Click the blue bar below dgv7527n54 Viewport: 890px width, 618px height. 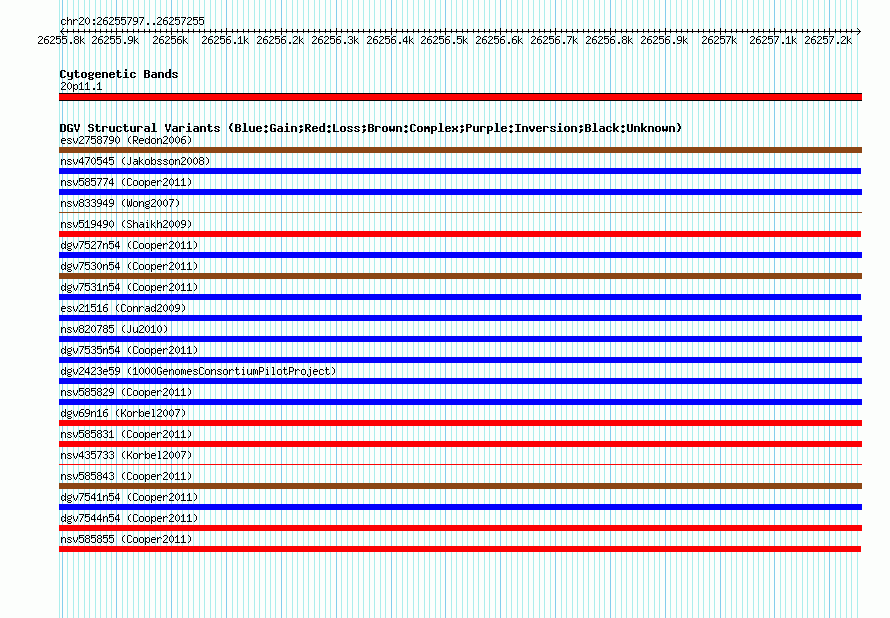(x=460, y=255)
